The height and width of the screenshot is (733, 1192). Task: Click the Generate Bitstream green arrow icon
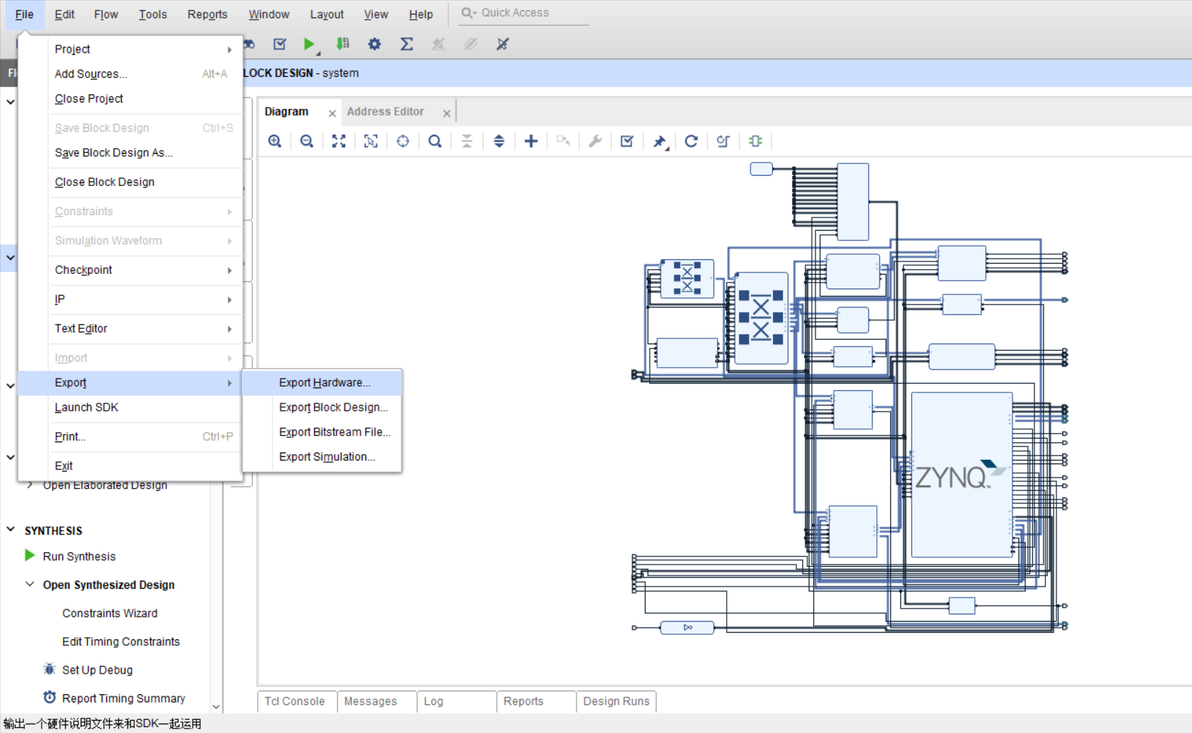pyautogui.click(x=343, y=44)
